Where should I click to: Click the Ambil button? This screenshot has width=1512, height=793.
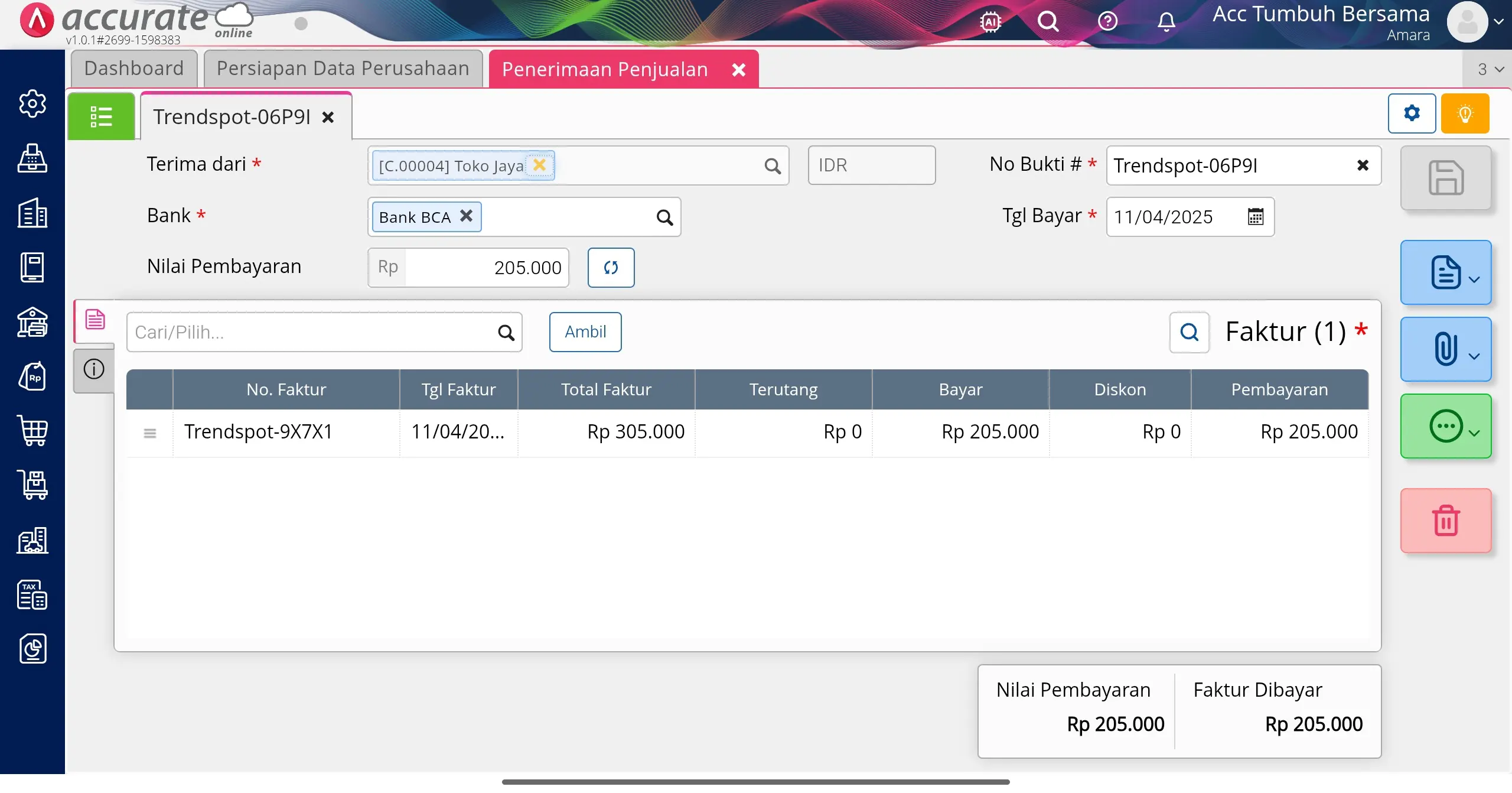tap(585, 332)
